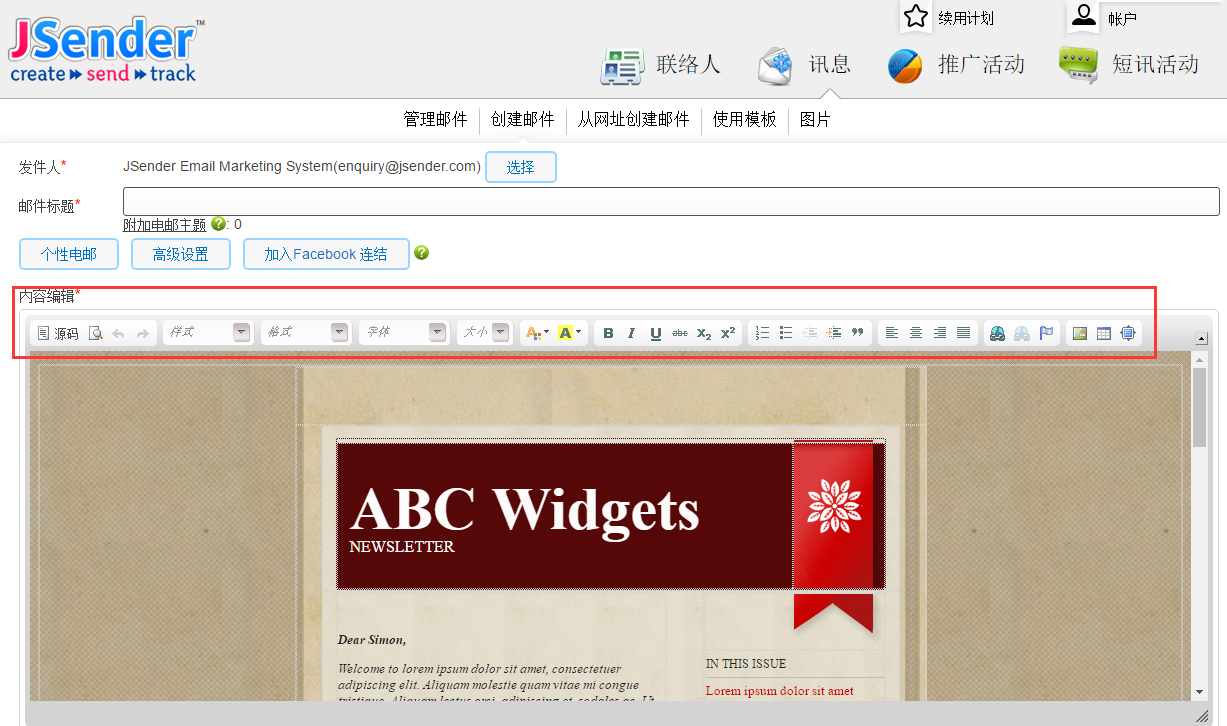Open the 格式 format dropdown

click(x=306, y=332)
